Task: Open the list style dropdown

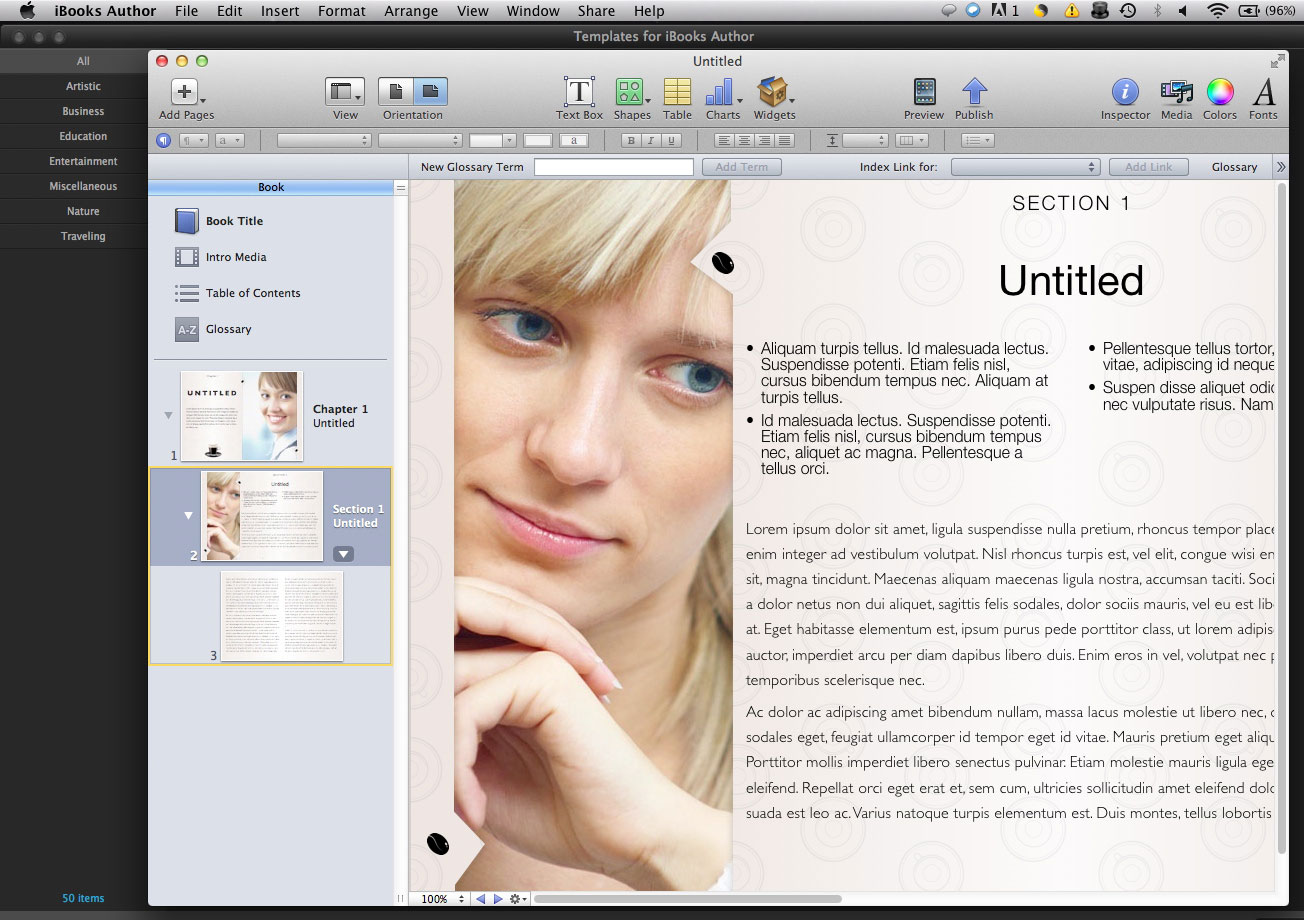Action: click(x=977, y=141)
